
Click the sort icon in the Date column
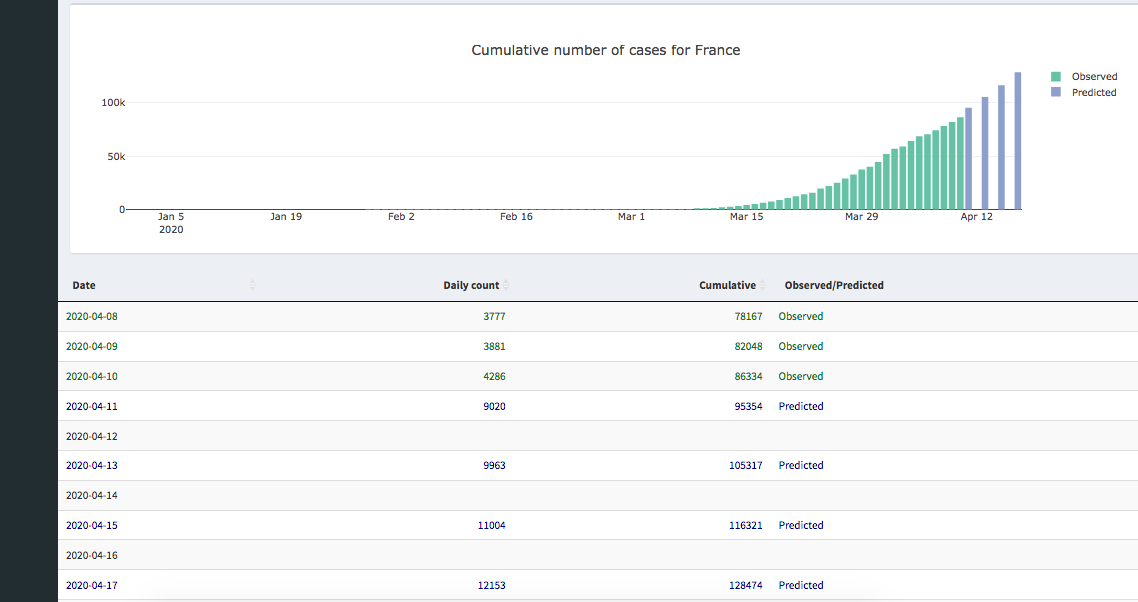pos(252,286)
